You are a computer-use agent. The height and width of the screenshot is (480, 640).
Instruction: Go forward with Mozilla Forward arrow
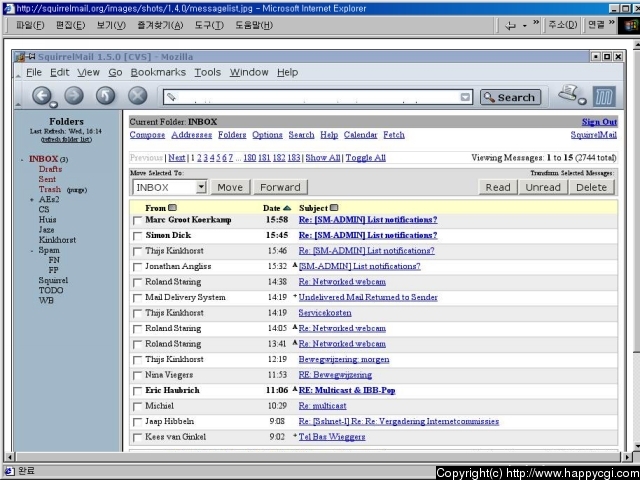pyautogui.click(x=74, y=96)
